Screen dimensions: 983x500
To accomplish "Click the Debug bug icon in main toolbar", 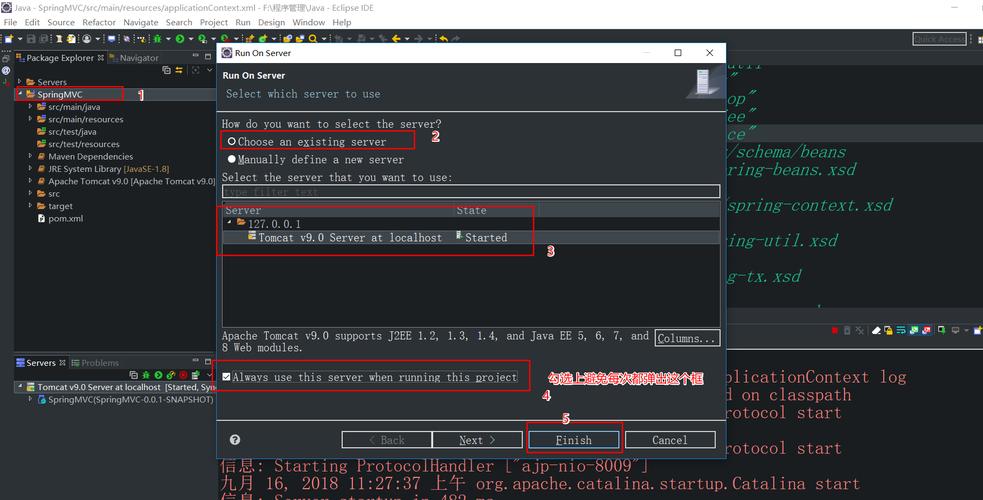I will 157,38.
